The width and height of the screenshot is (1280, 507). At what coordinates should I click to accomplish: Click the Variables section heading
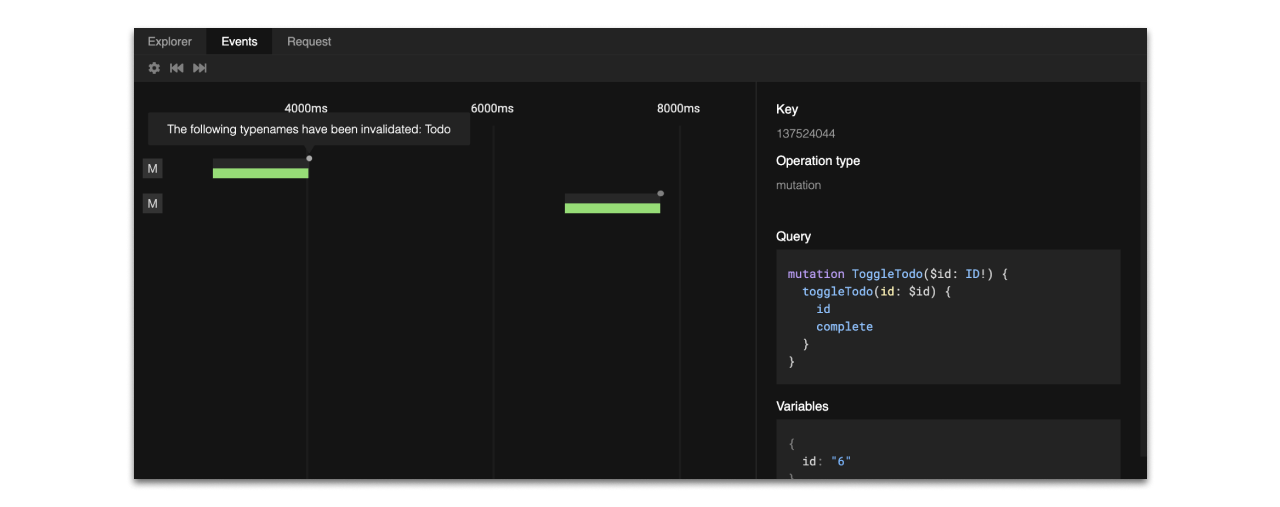coord(802,407)
